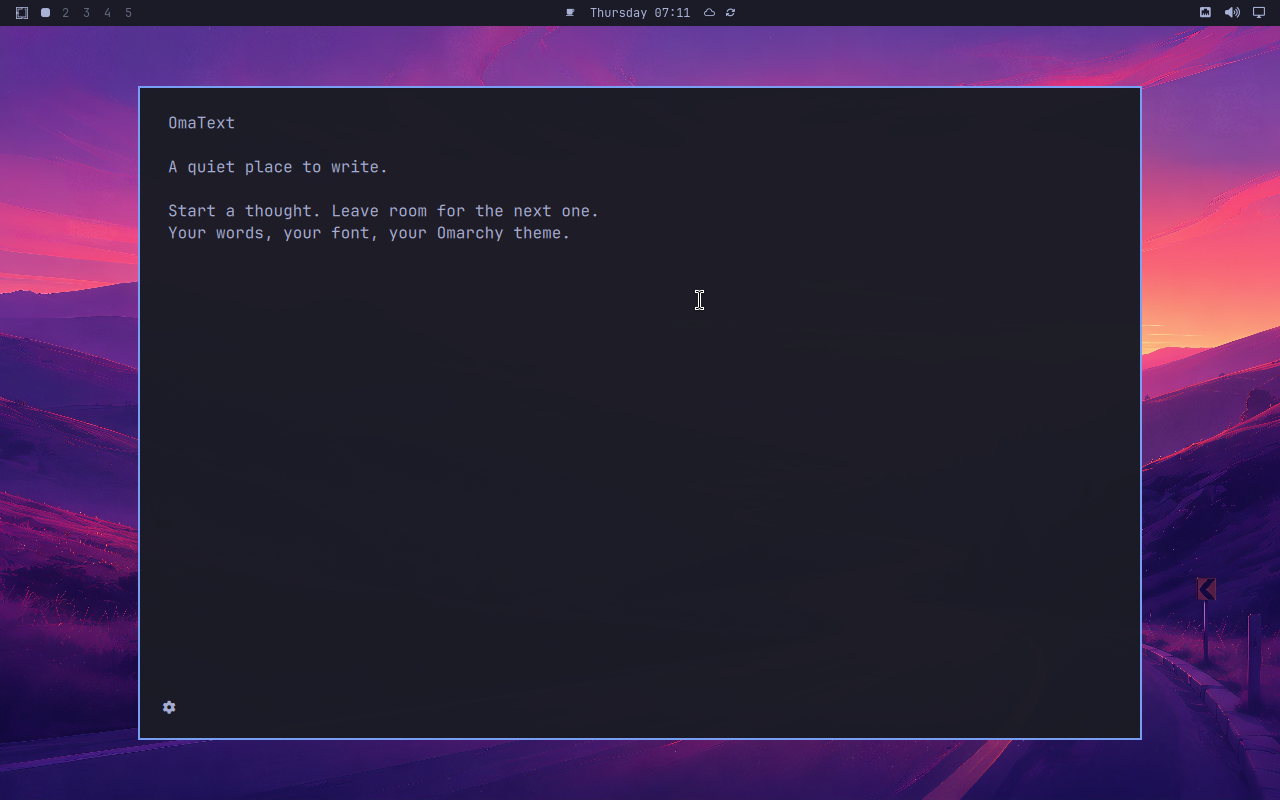Select the active workspace 1 indicator

tap(45, 13)
